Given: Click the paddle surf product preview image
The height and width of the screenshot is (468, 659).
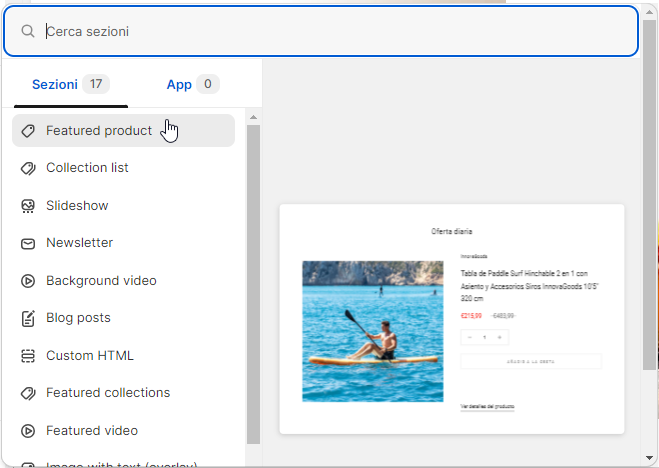Looking at the screenshot, I should [372, 331].
